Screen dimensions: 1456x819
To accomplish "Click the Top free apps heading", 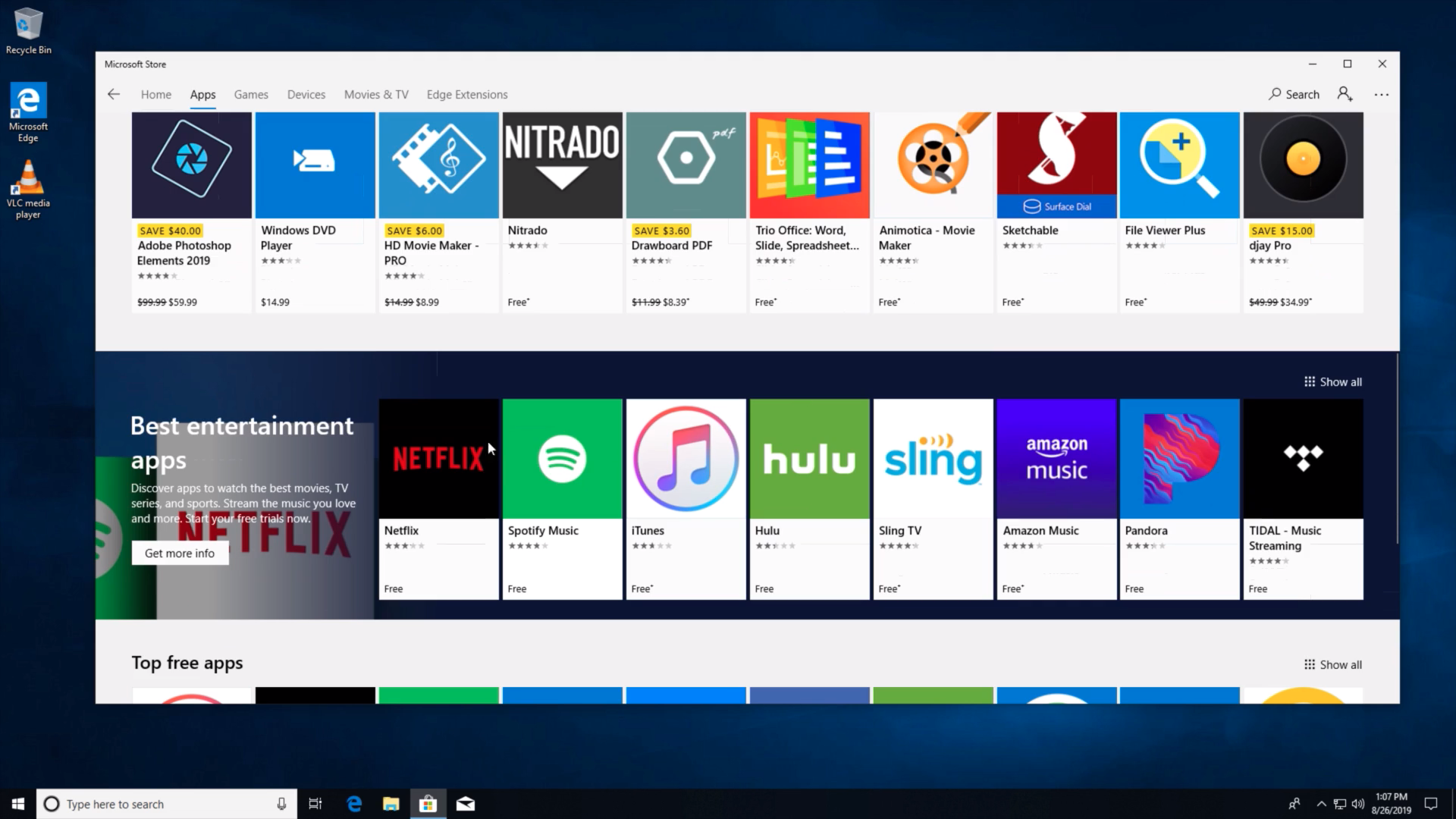I will (x=187, y=662).
